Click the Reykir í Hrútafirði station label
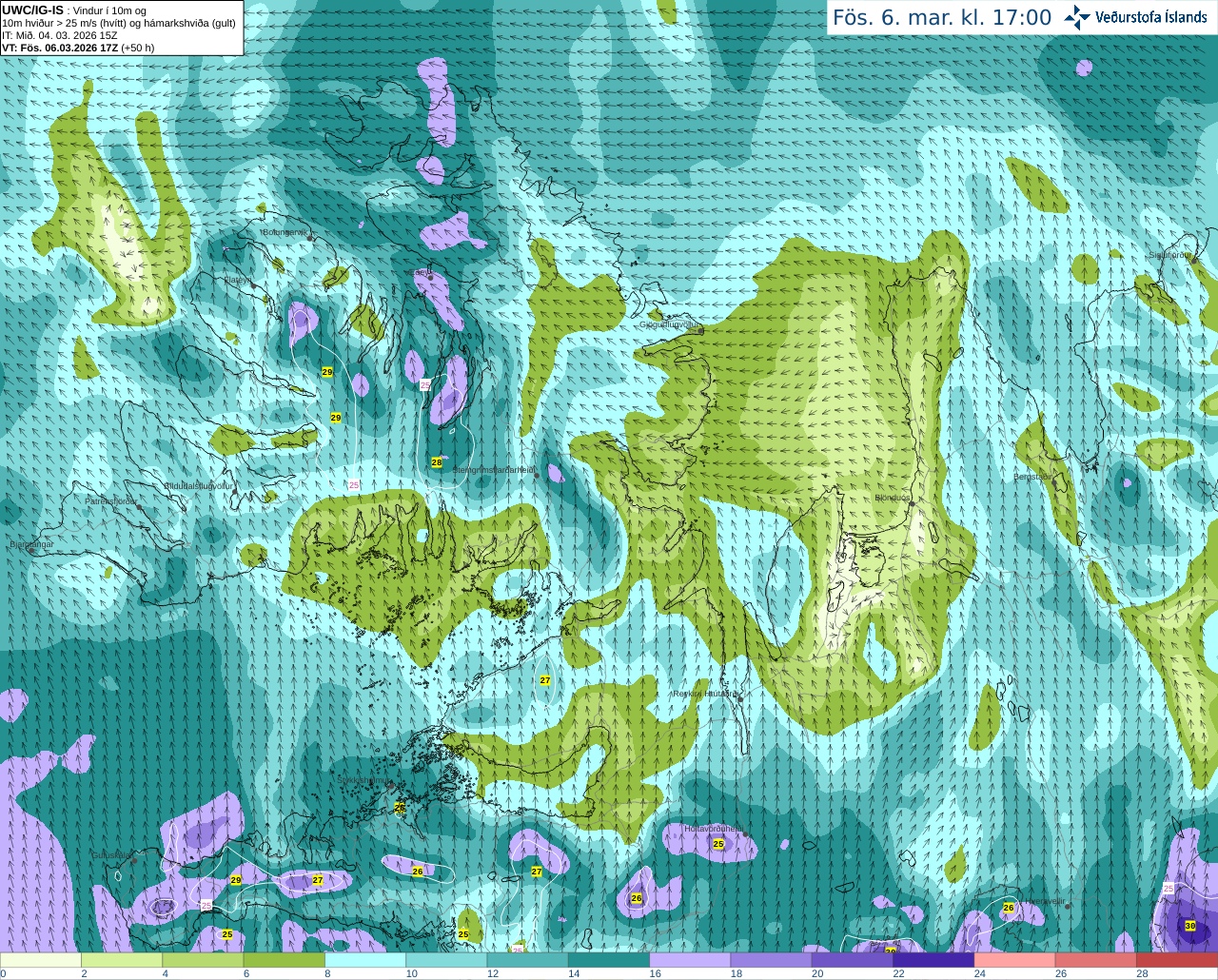 (x=705, y=694)
